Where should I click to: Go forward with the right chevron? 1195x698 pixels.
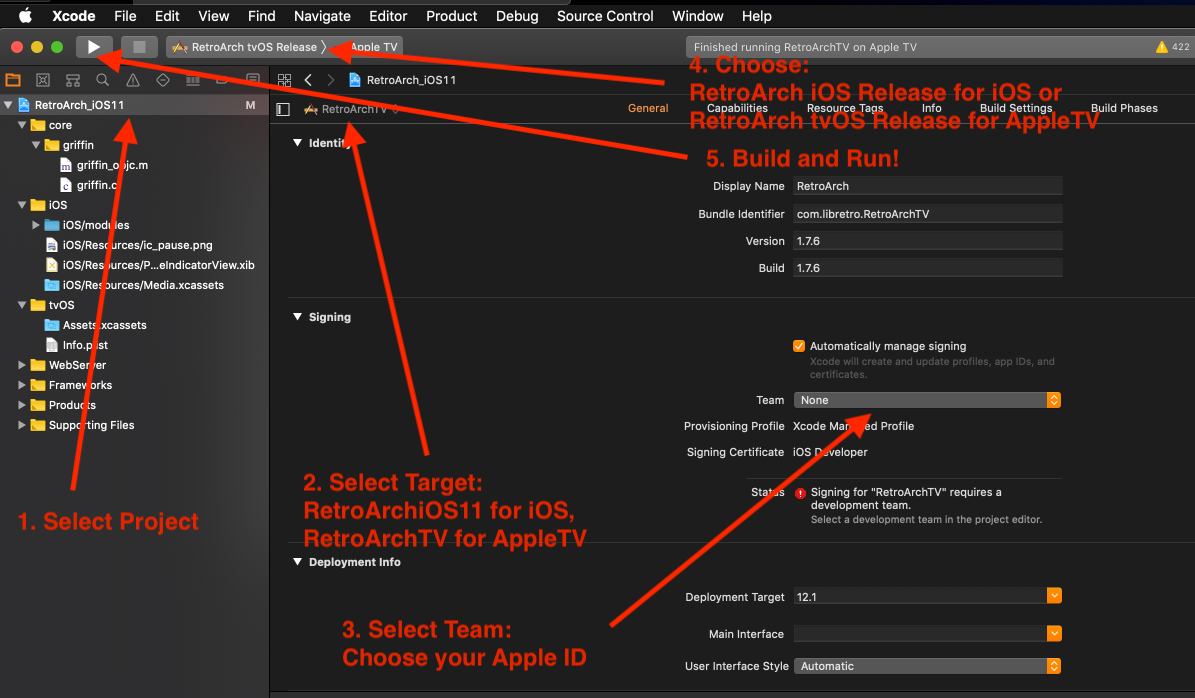pyautogui.click(x=330, y=80)
